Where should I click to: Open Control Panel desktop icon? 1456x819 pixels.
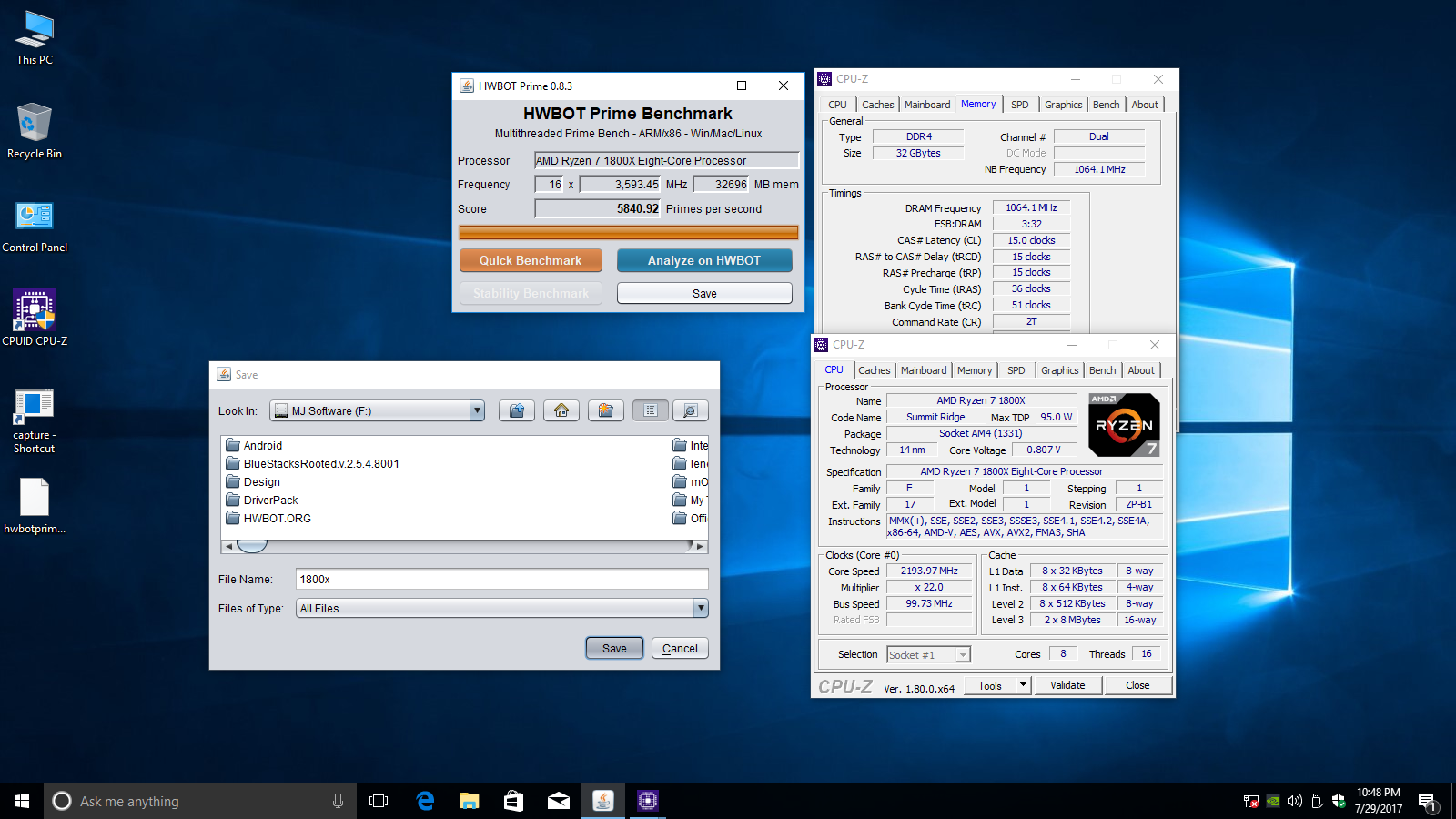tap(35, 227)
